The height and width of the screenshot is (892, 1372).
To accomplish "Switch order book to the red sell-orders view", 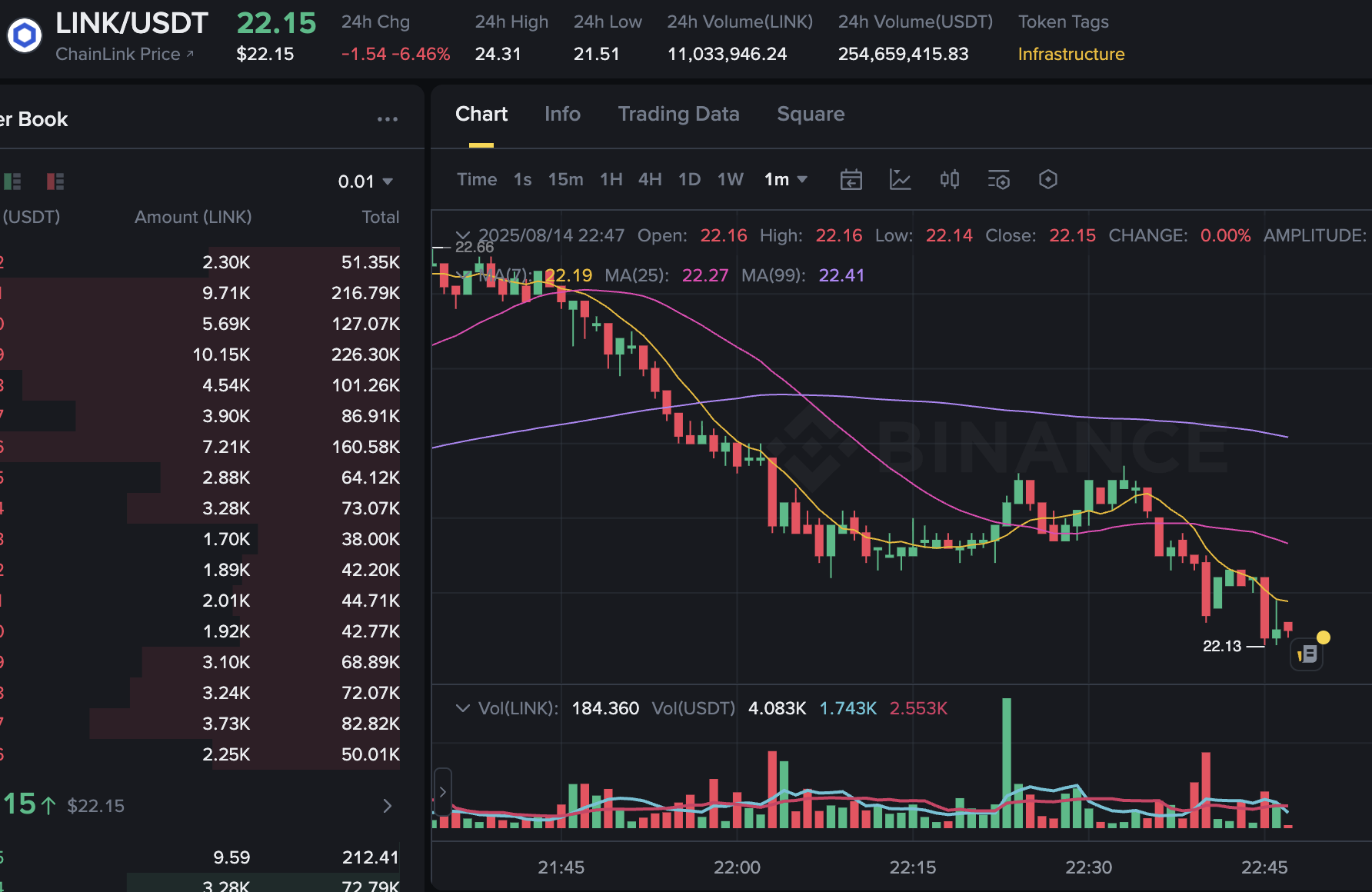I will click(55, 181).
